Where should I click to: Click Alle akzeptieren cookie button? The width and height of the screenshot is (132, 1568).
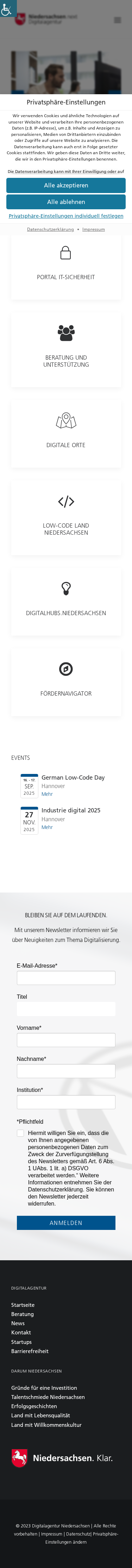[66, 185]
